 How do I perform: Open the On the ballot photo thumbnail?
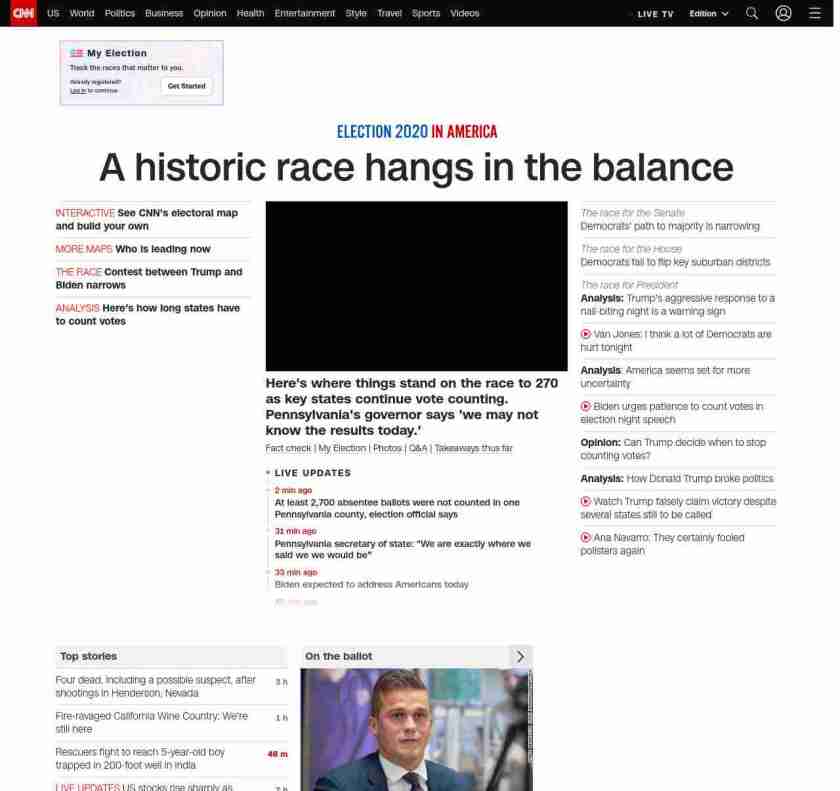pyautogui.click(x=416, y=729)
